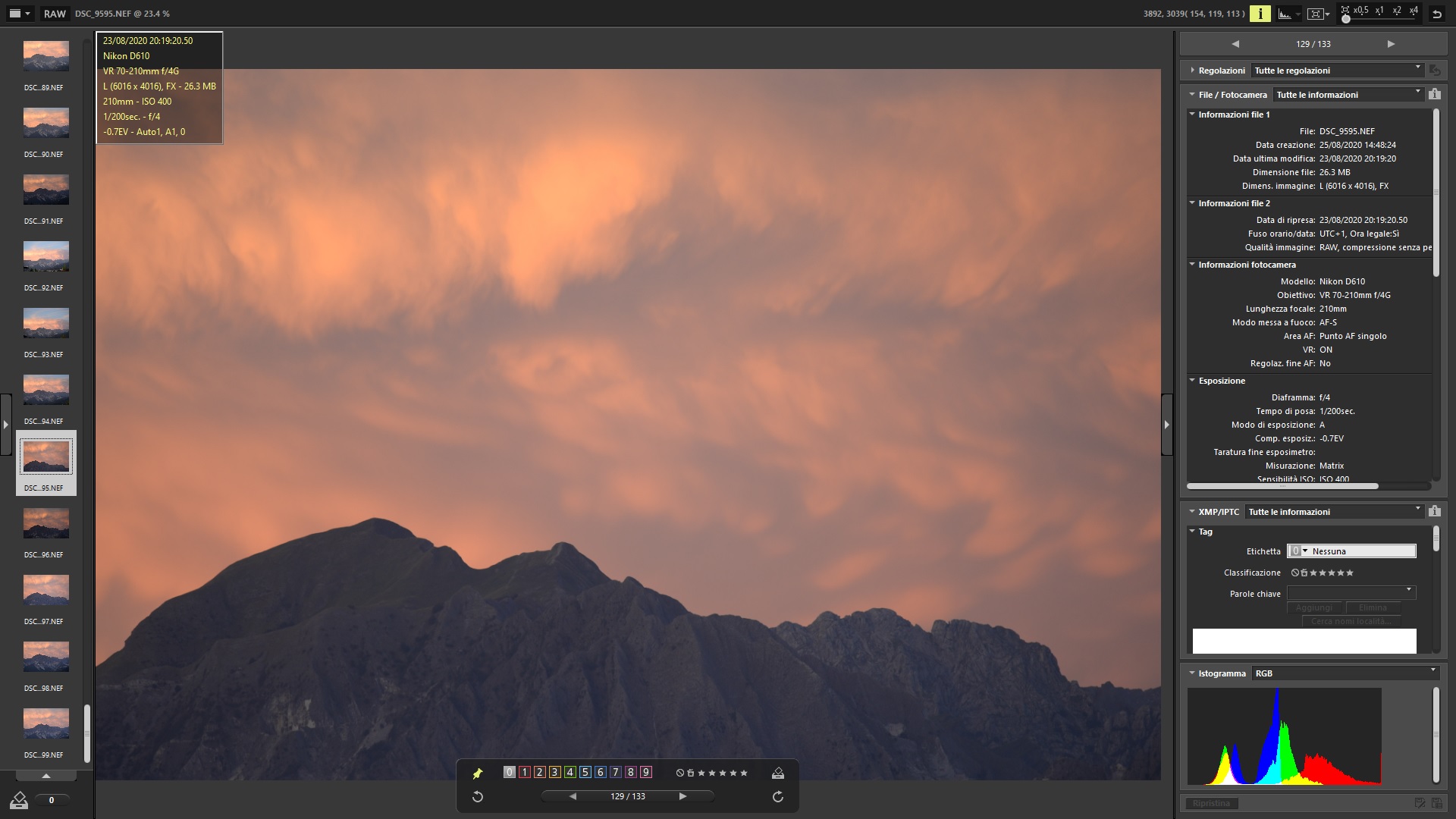Toggle the yellow image info overlay button
Screen dimensions: 1456x819
click(x=1260, y=14)
